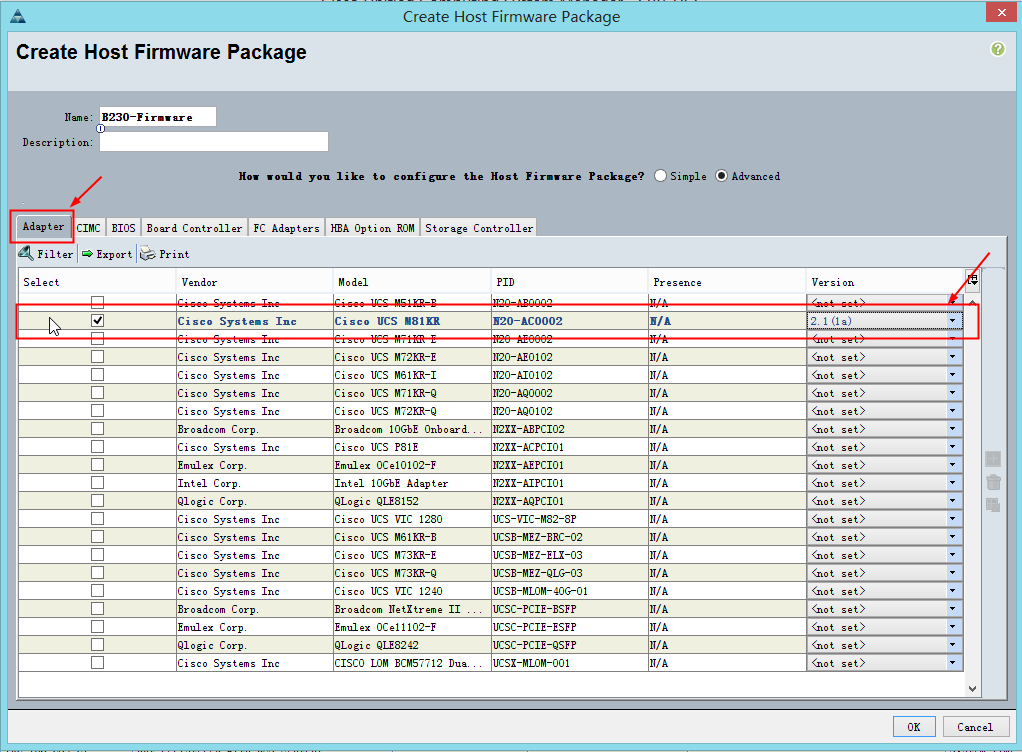
Task: Select the Advanced radio button
Action: tap(722, 176)
